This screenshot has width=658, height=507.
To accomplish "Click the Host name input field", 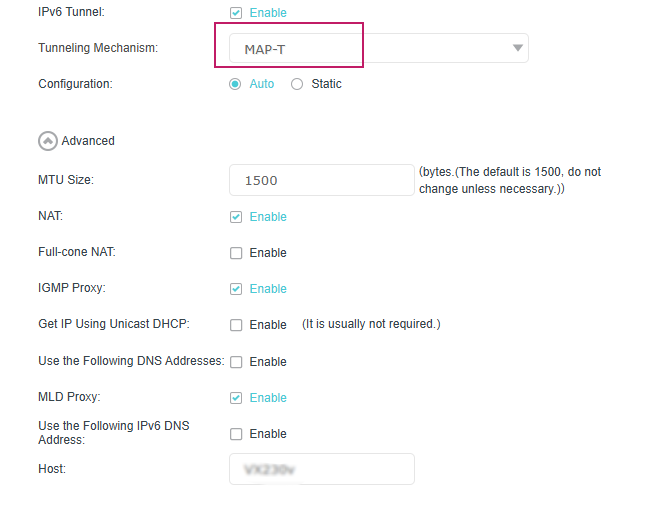I will coord(322,469).
